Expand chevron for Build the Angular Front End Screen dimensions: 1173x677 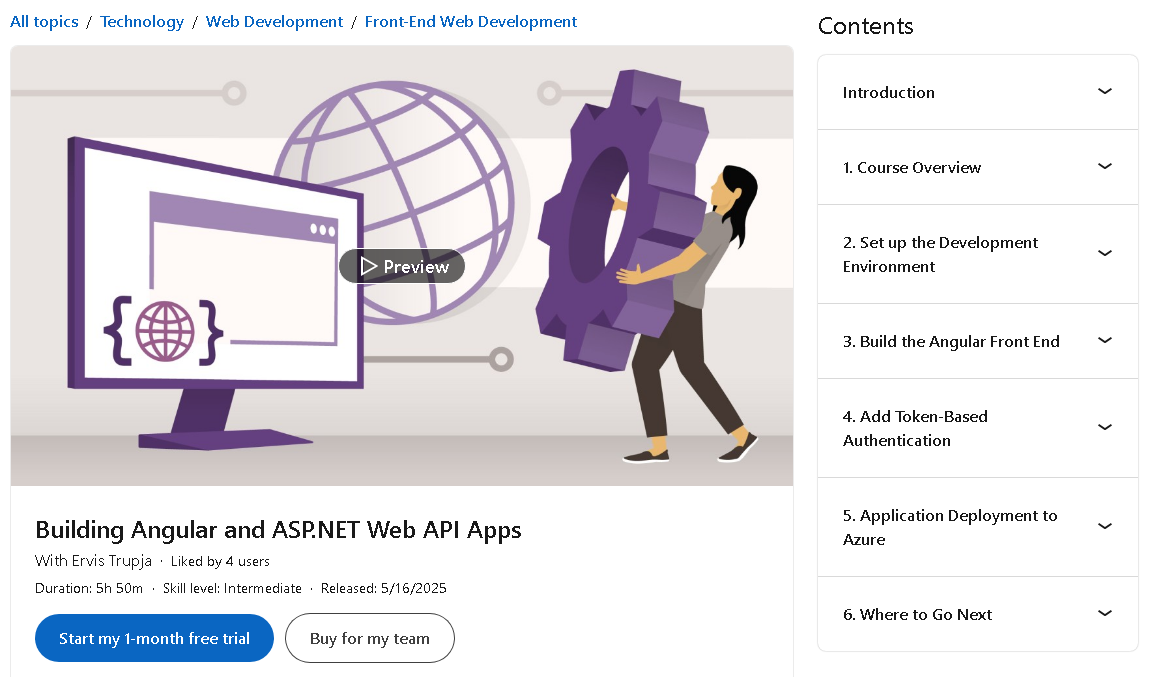1105,340
